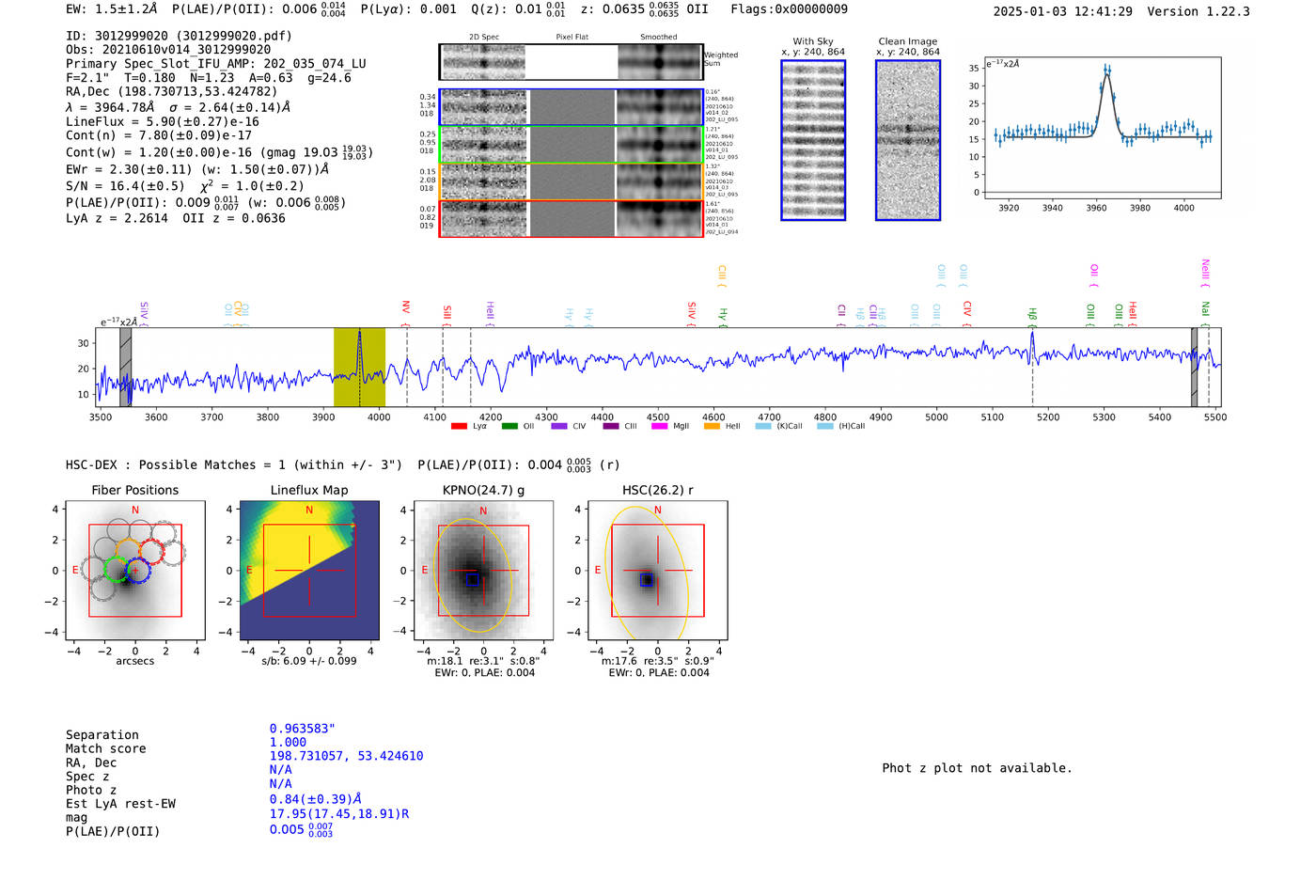Click the yellow highlighted region near 3964Å
The width and height of the screenshot is (1316, 896).
359,367
